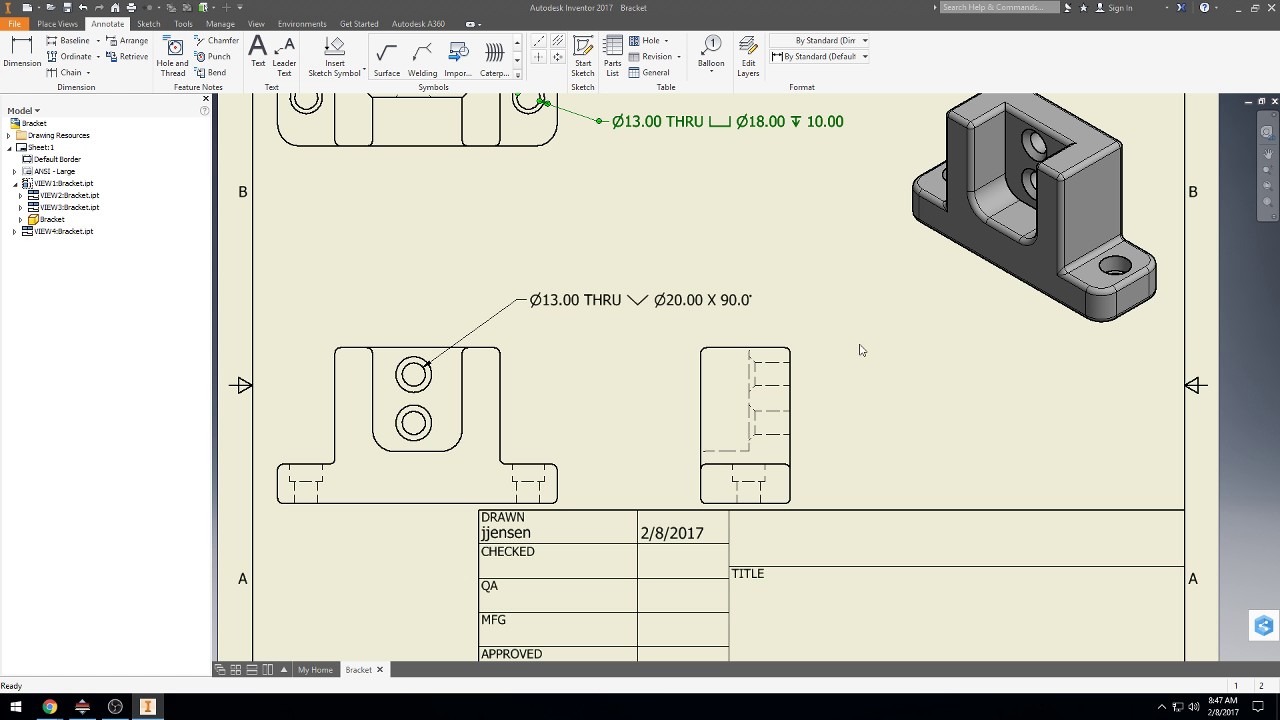Open the Get Started tab
Viewport: 1280px width, 720px height.
(x=359, y=24)
